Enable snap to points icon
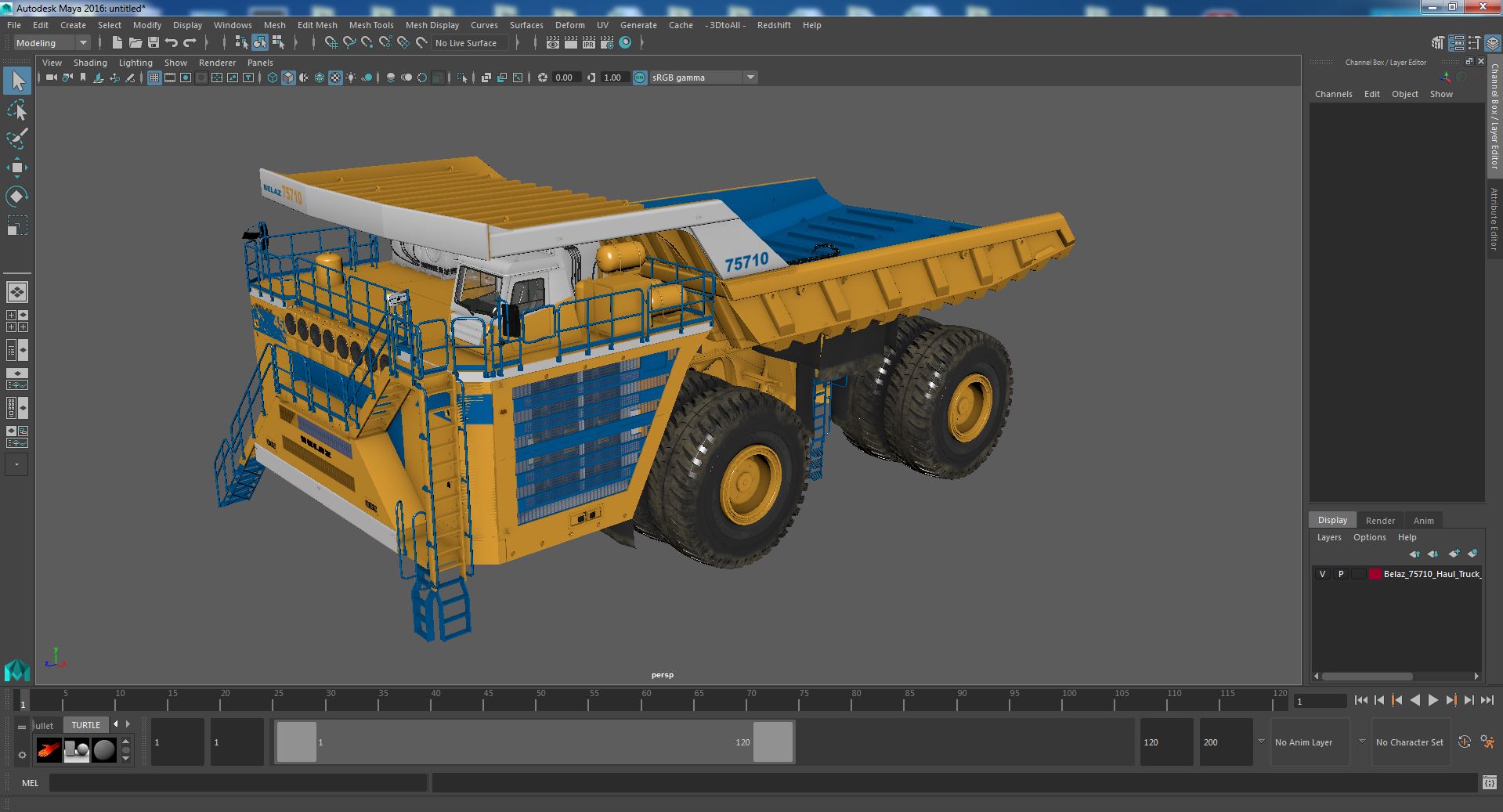Viewport: 1503px width, 812px height. (367, 43)
